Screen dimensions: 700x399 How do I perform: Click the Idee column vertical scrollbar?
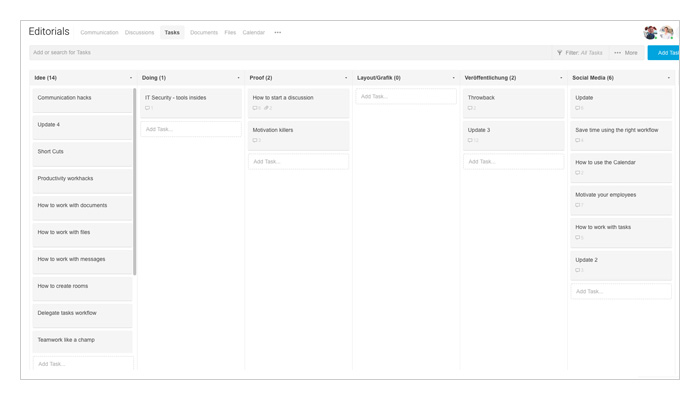134,181
